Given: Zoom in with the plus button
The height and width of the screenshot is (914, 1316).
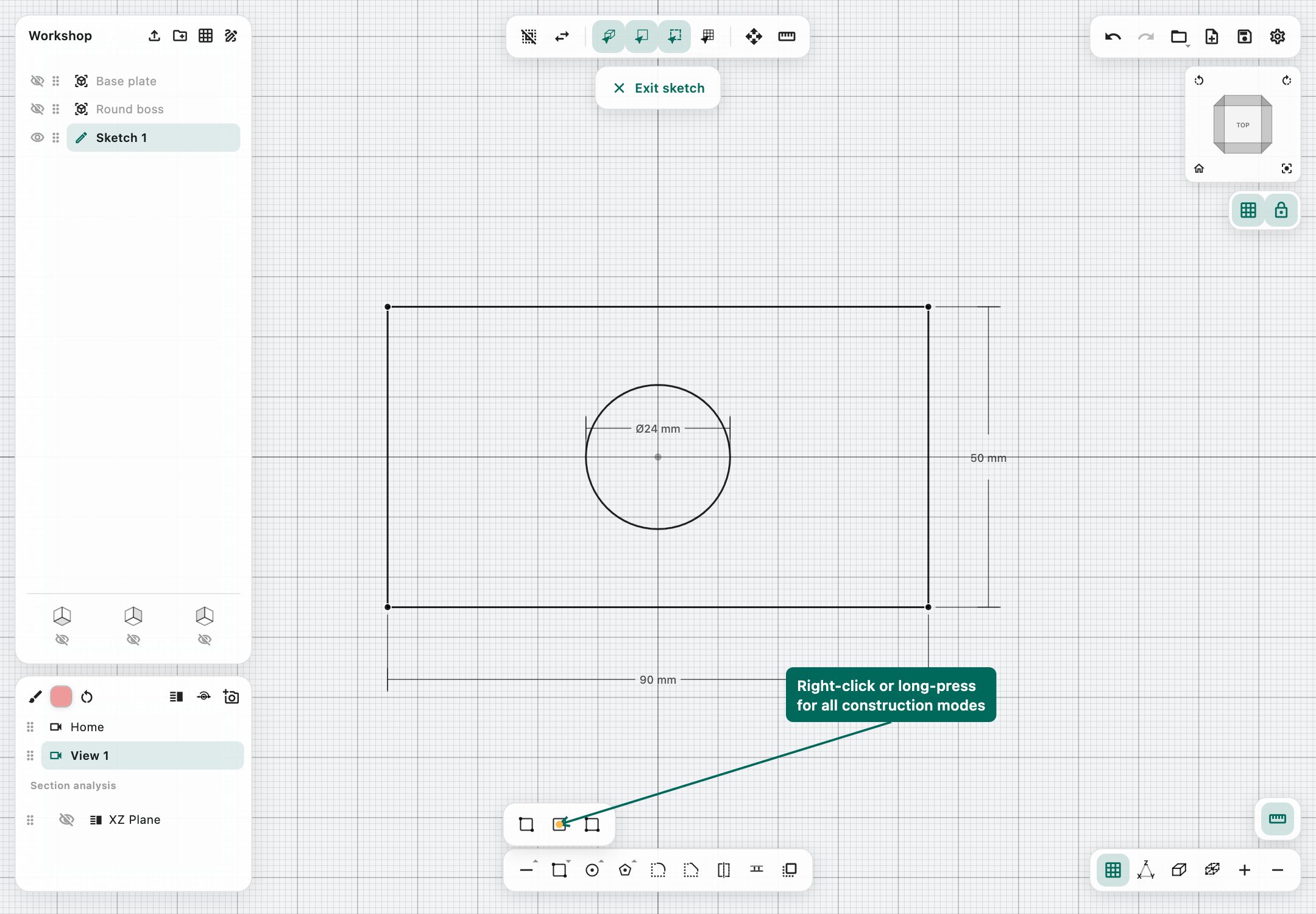Looking at the screenshot, I should pyautogui.click(x=1245, y=870).
